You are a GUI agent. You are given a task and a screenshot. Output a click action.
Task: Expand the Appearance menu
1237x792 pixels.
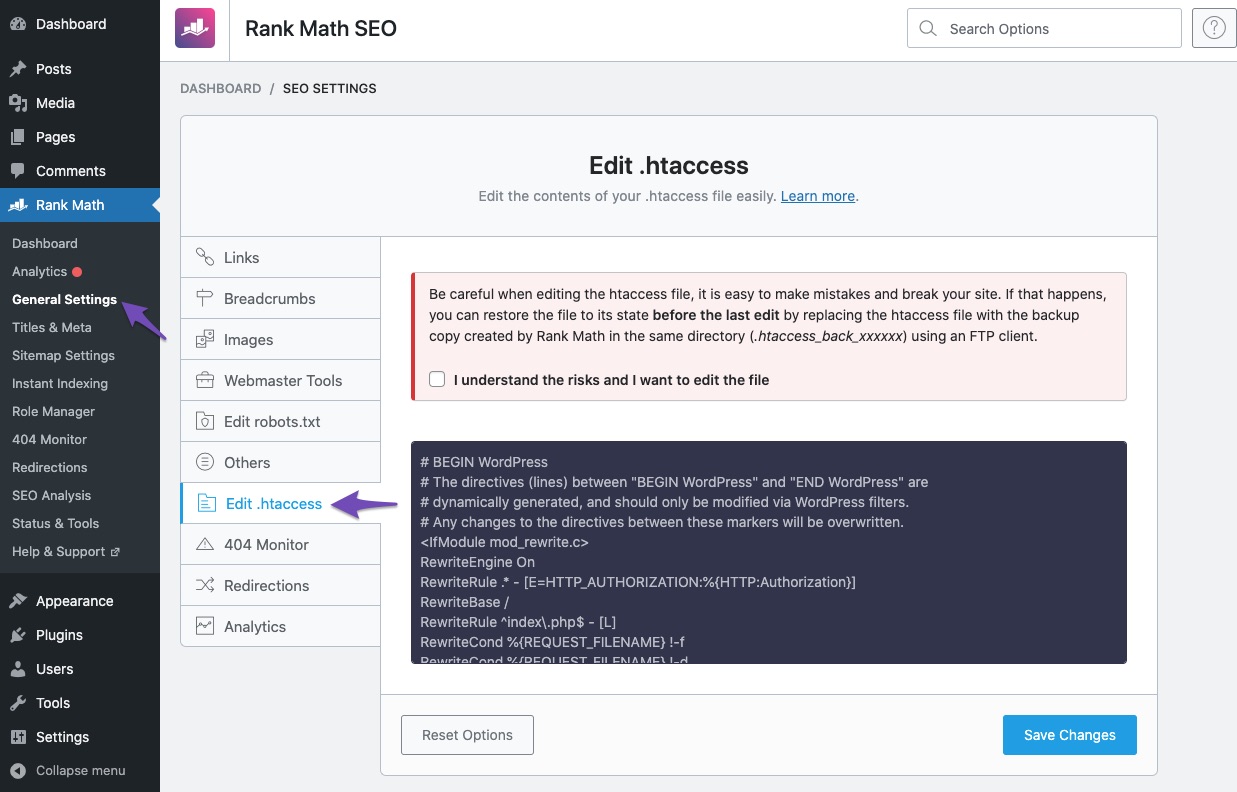coord(74,601)
